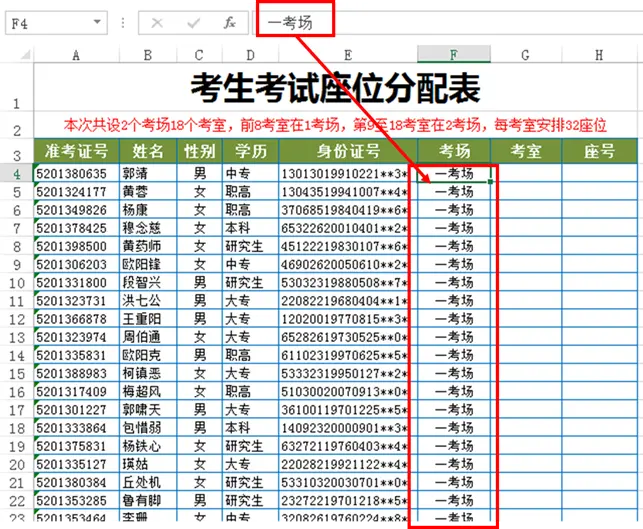The height and width of the screenshot is (529, 643).
Task: Click ID number 13043519941007**4*
Action: pyautogui.click(x=348, y=192)
